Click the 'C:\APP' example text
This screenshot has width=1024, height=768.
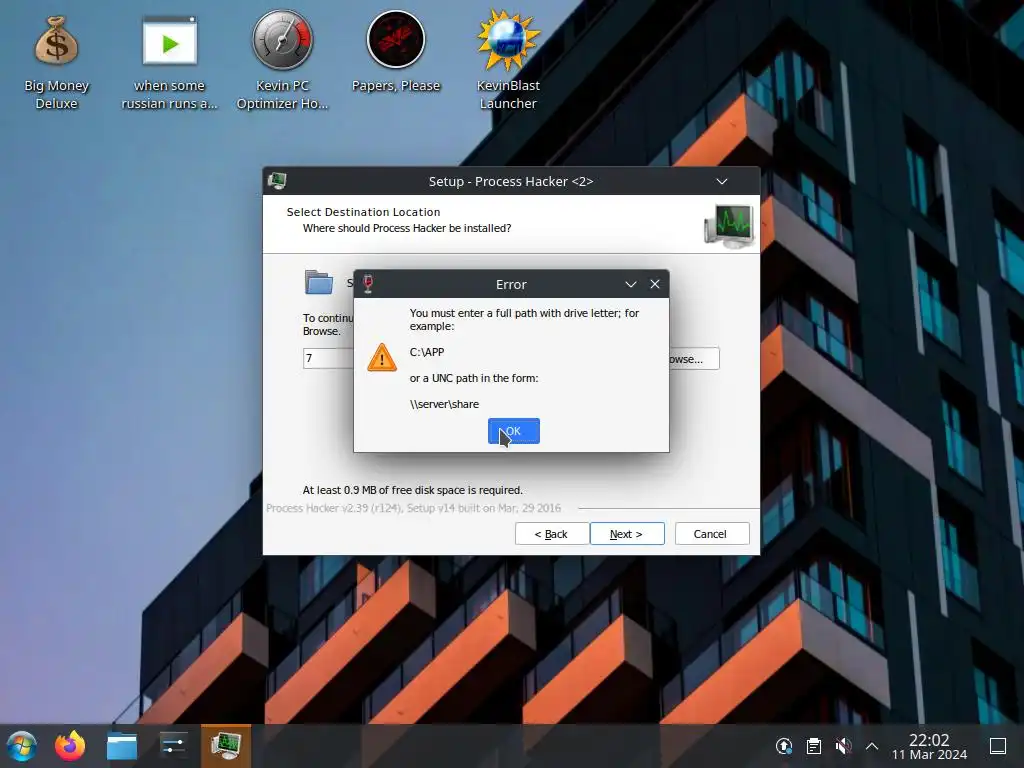(427, 352)
